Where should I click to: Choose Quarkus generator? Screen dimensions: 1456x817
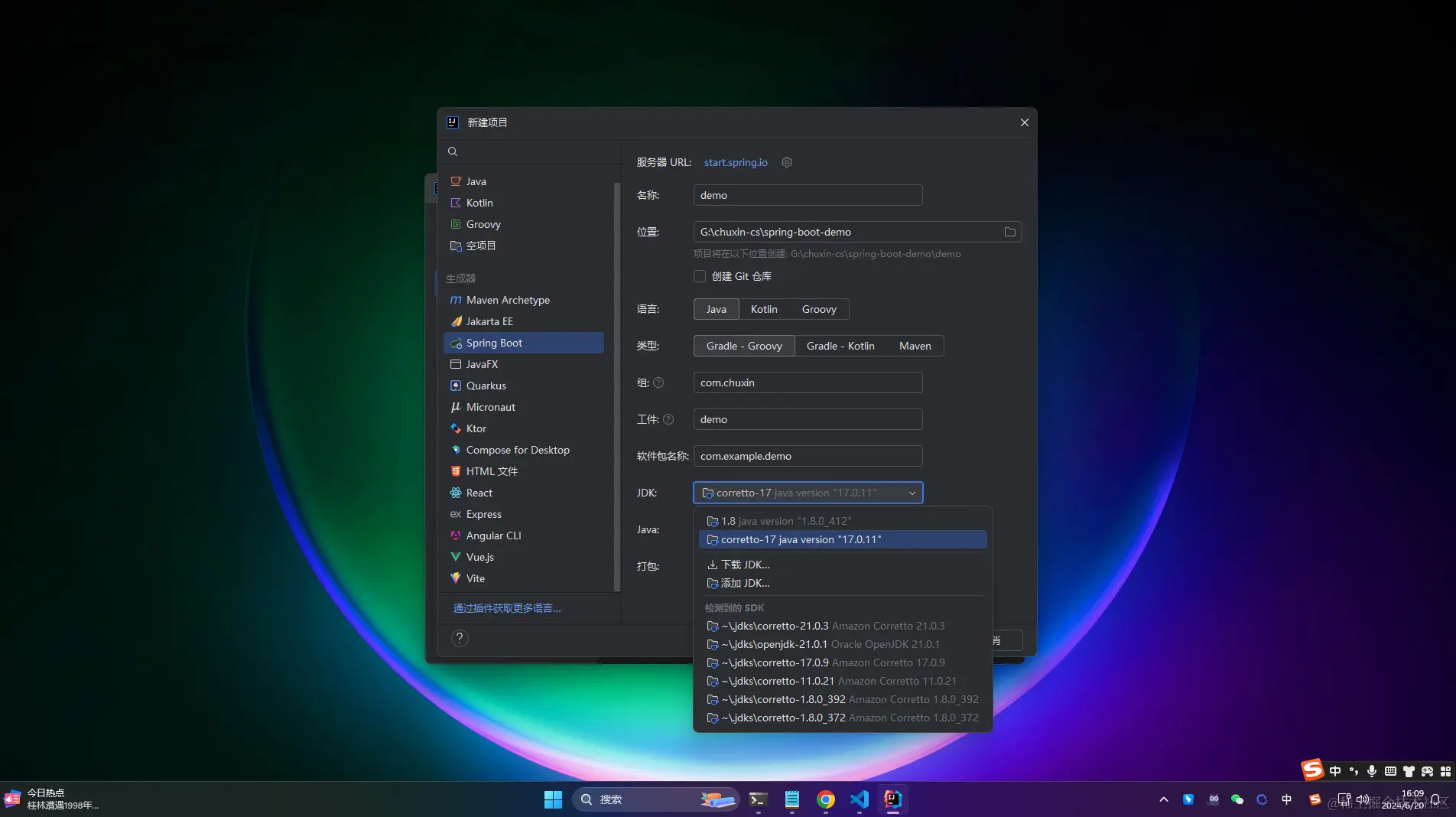[x=524, y=386]
